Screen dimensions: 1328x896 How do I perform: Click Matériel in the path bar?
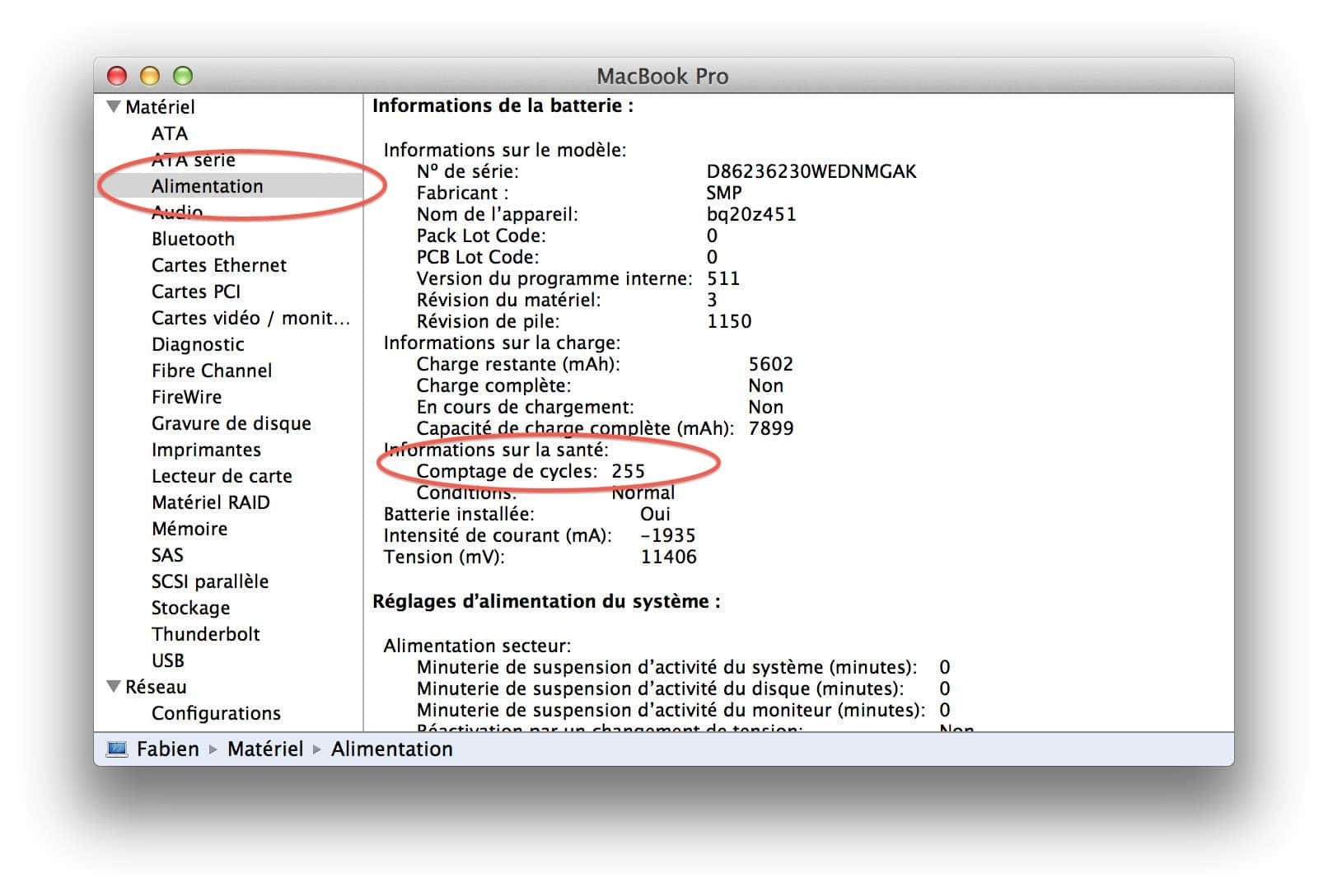(x=265, y=749)
